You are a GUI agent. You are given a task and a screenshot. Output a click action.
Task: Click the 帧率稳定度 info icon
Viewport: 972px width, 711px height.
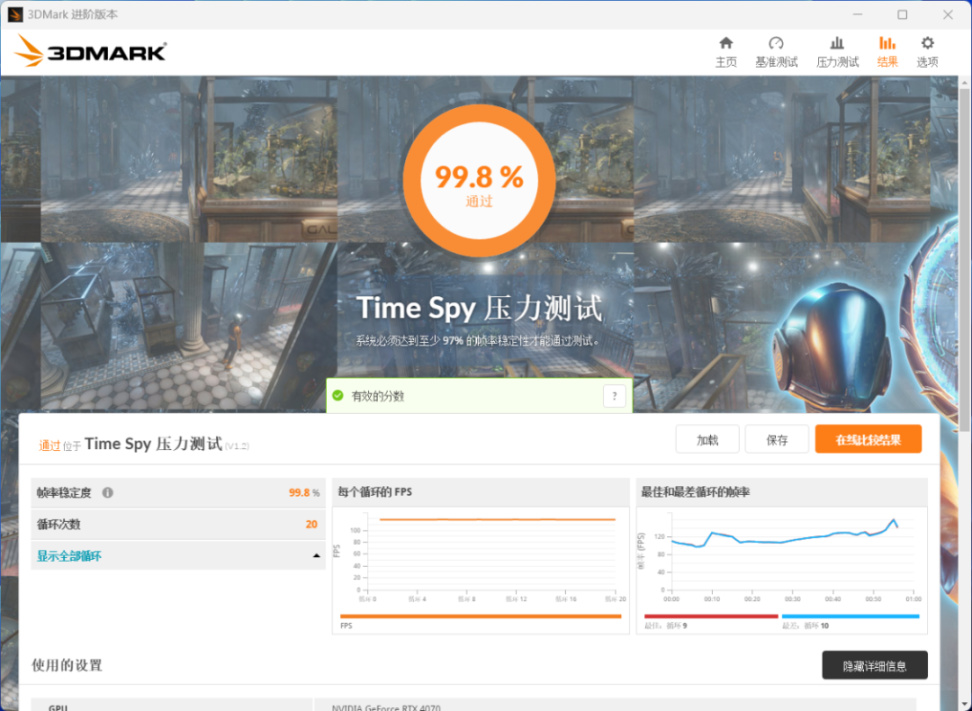click(x=108, y=493)
